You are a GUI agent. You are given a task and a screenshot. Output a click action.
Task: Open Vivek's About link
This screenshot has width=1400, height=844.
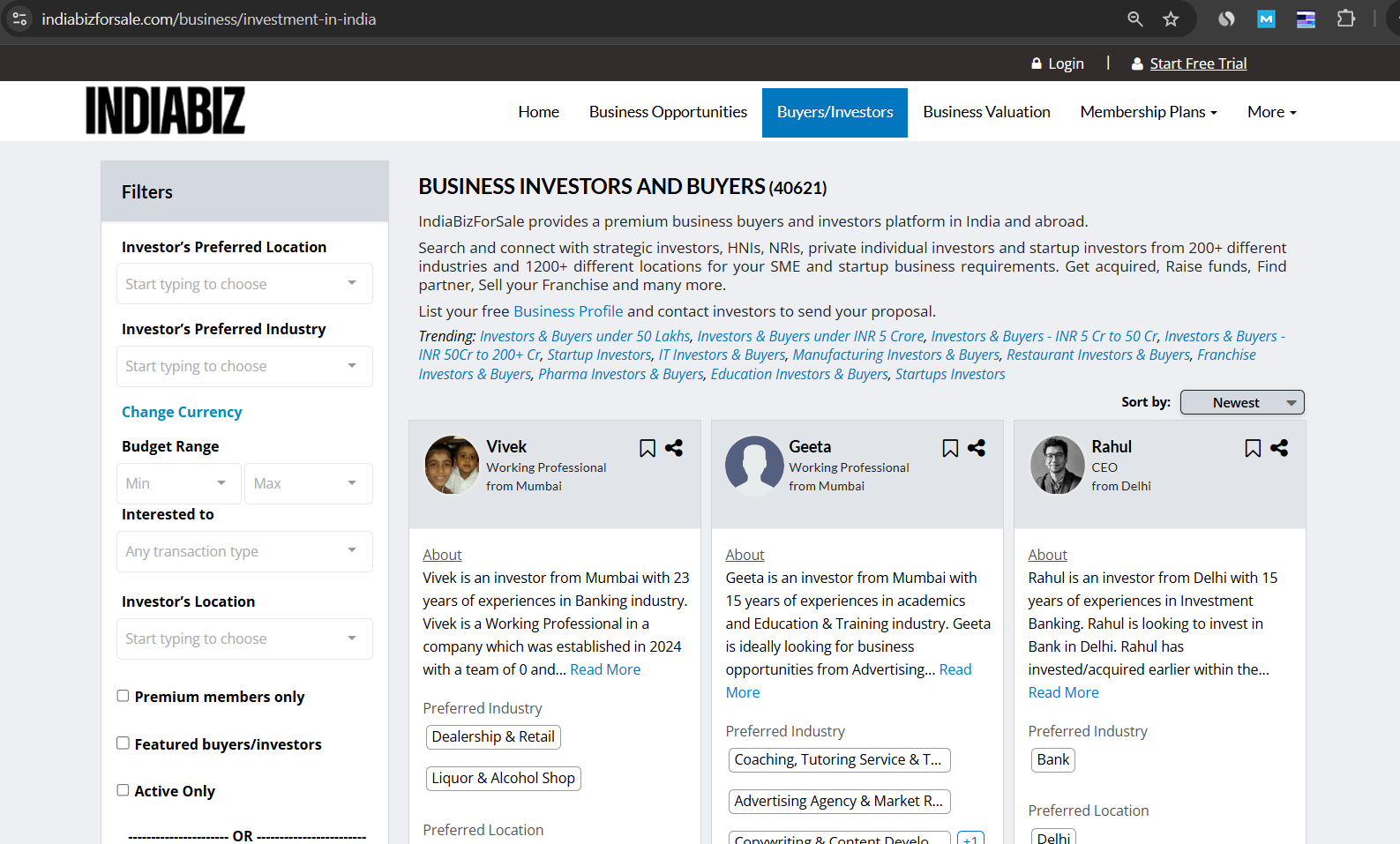(x=442, y=555)
